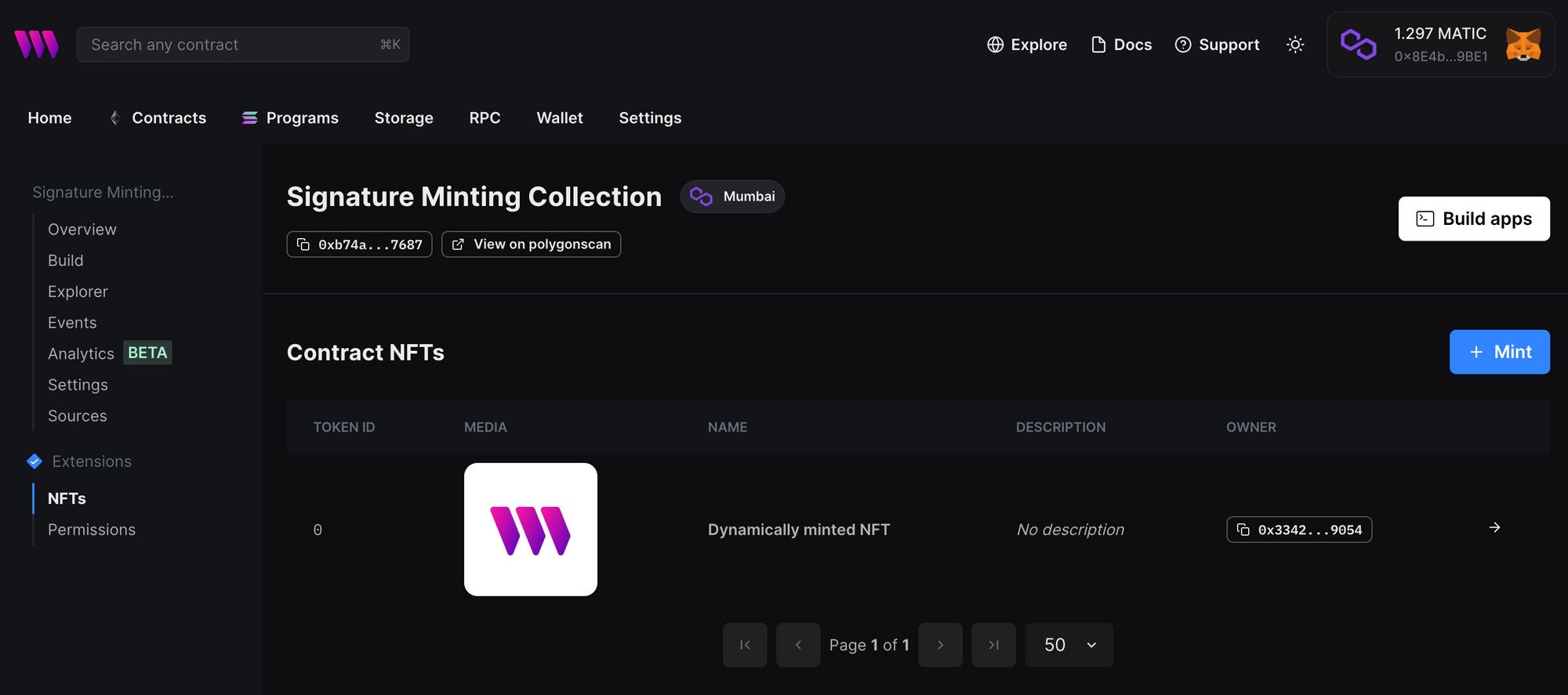
Task: Open Analytics BETA in the sidebar
Action: point(110,353)
